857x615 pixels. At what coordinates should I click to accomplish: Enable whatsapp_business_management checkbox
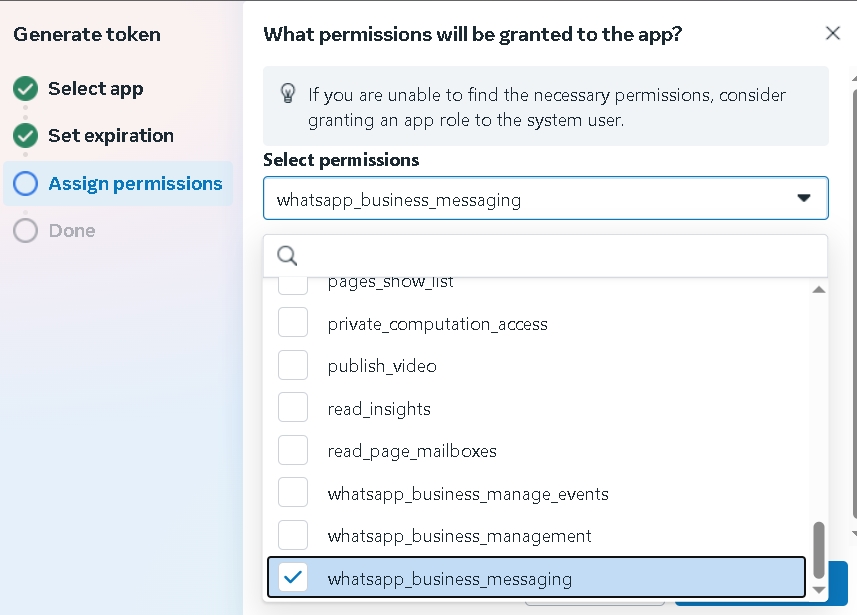point(293,535)
